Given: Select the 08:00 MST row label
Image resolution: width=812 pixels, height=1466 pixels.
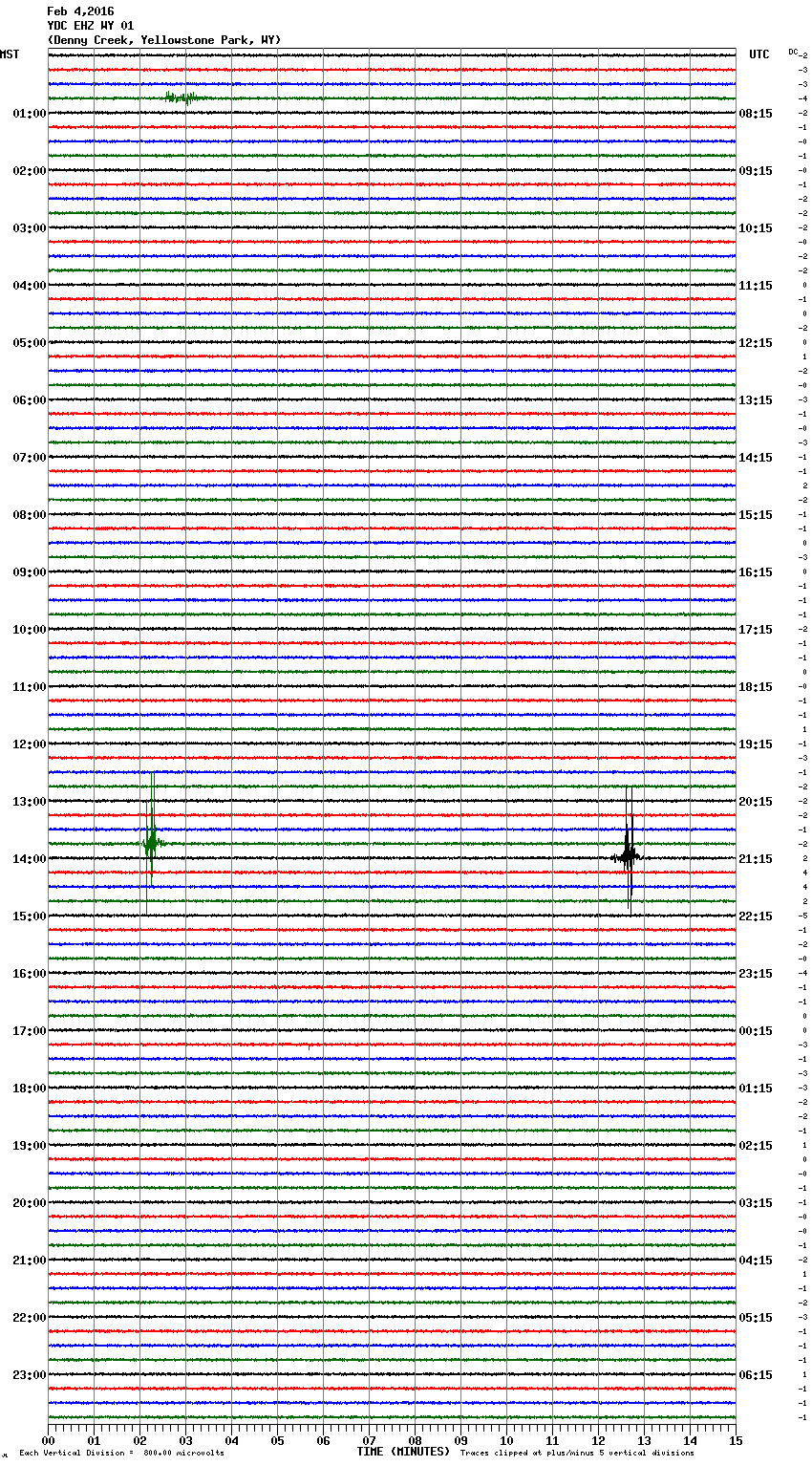Looking at the screenshot, I should (29, 515).
